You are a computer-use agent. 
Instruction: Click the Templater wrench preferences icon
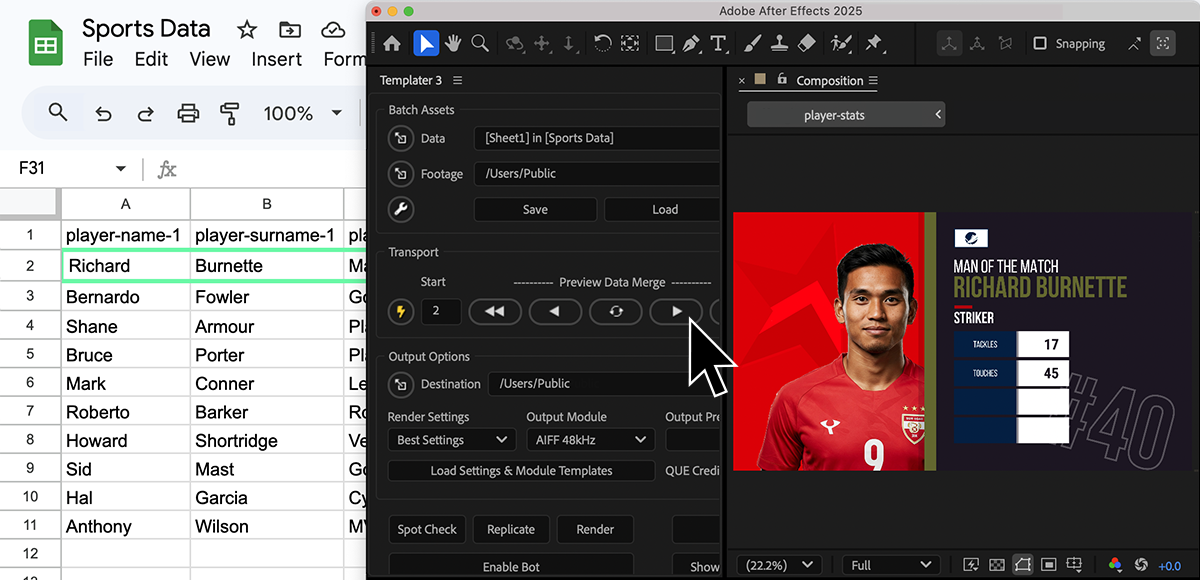point(401,209)
